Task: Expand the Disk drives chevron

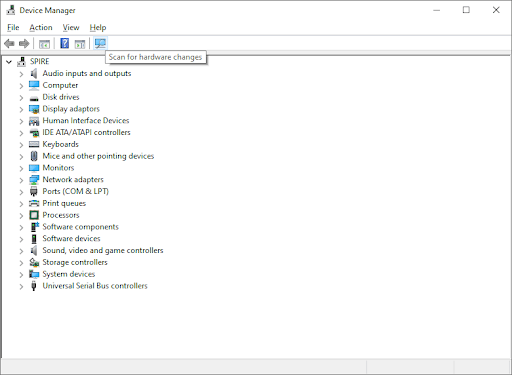Action: pos(21,97)
